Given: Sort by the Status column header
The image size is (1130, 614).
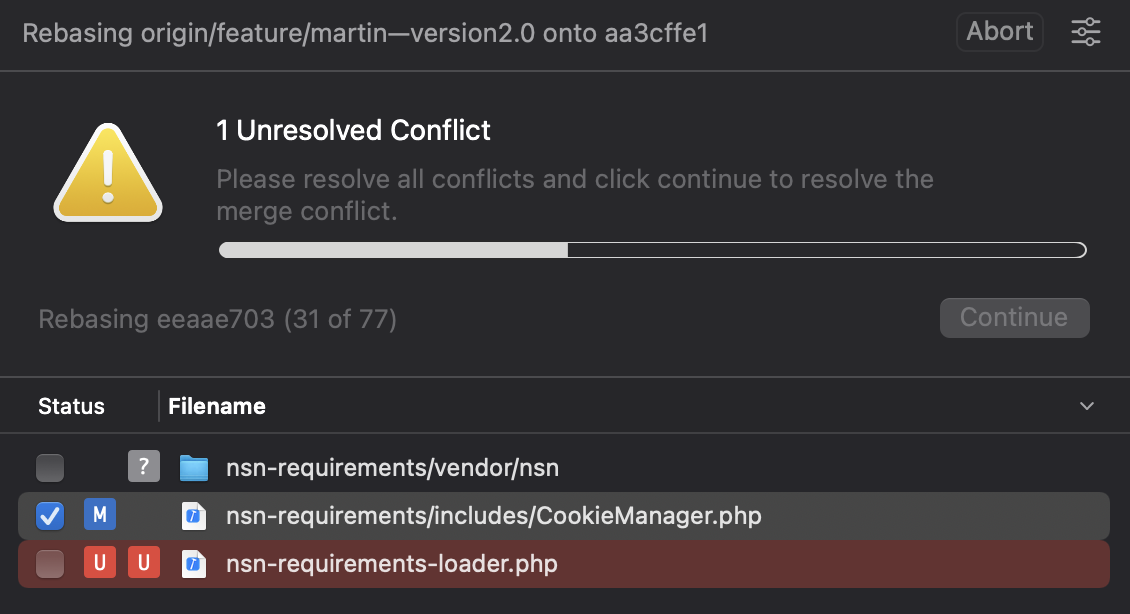Looking at the screenshot, I should [71, 406].
